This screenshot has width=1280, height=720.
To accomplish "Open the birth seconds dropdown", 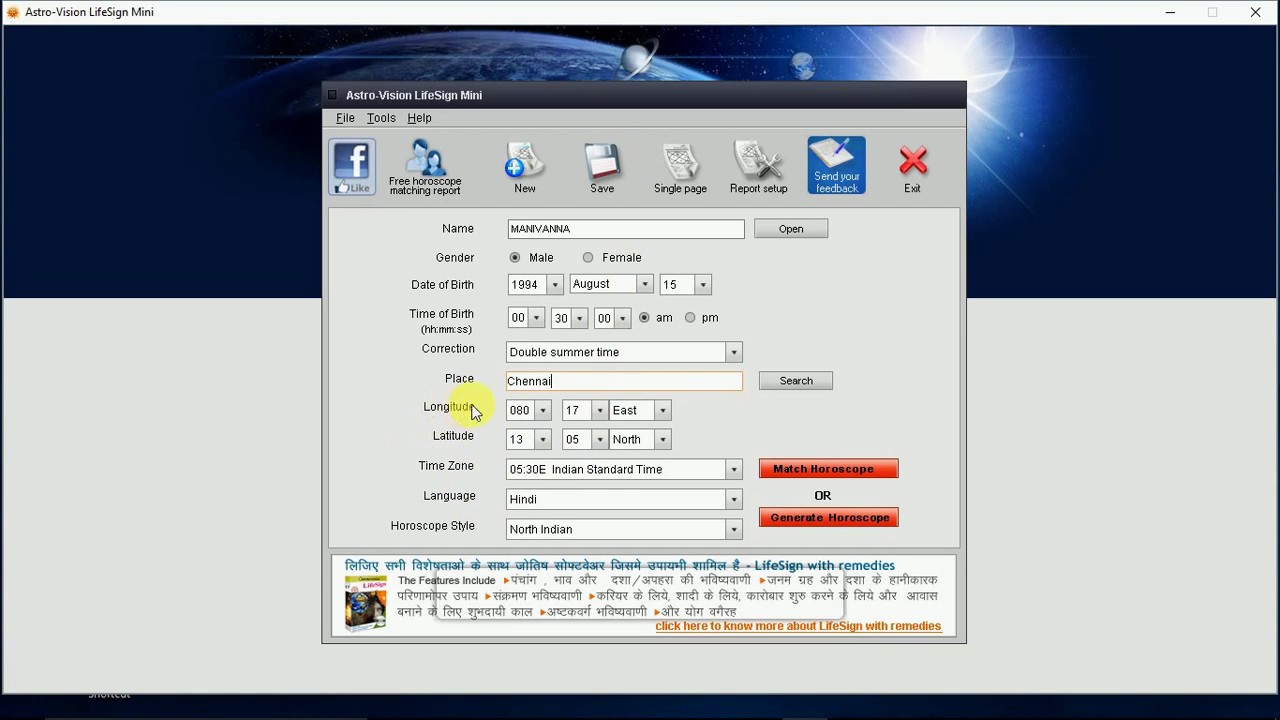I will 623,318.
